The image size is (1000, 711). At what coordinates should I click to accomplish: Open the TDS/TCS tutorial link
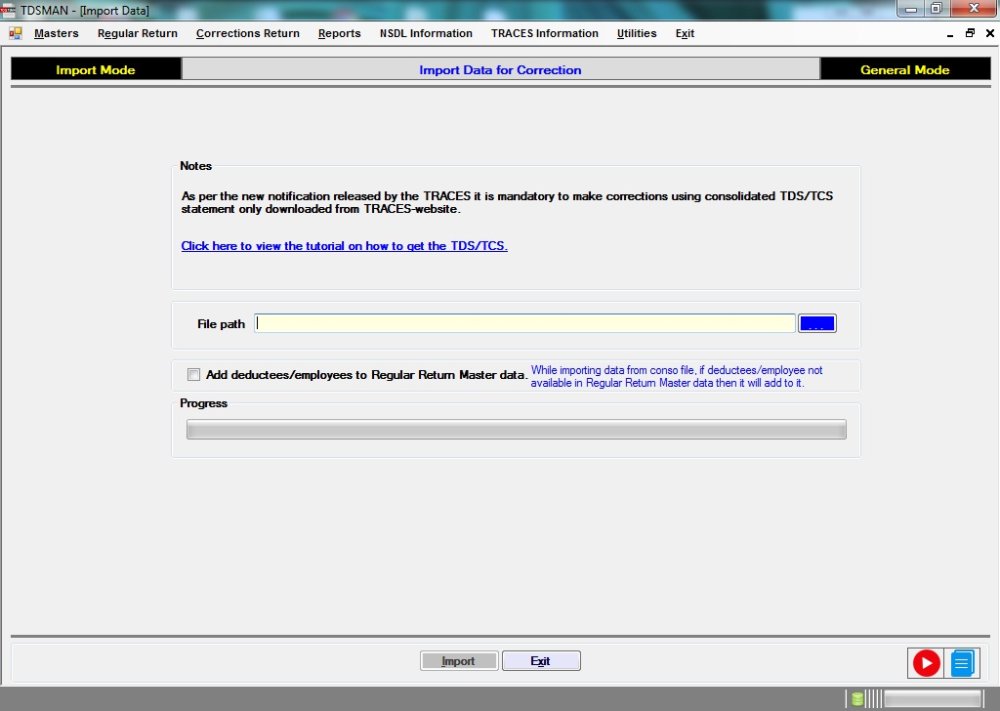pos(343,246)
